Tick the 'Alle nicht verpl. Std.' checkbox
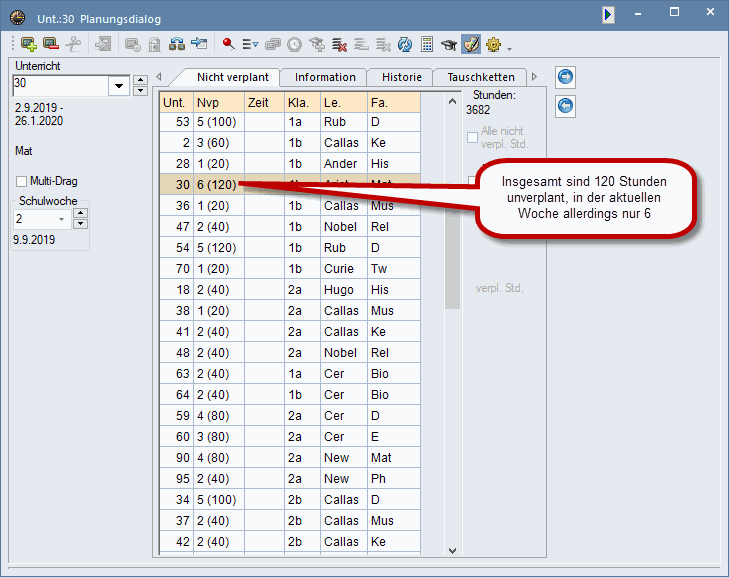 pos(473,137)
